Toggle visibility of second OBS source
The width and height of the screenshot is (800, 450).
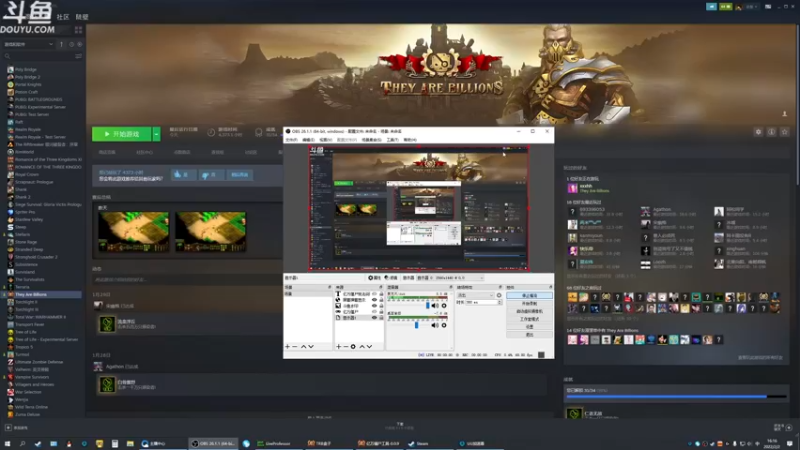click(374, 299)
